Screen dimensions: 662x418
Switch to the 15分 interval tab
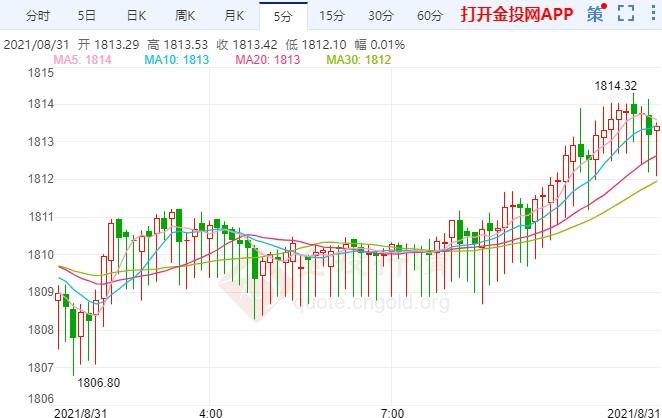tap(332, 16)
